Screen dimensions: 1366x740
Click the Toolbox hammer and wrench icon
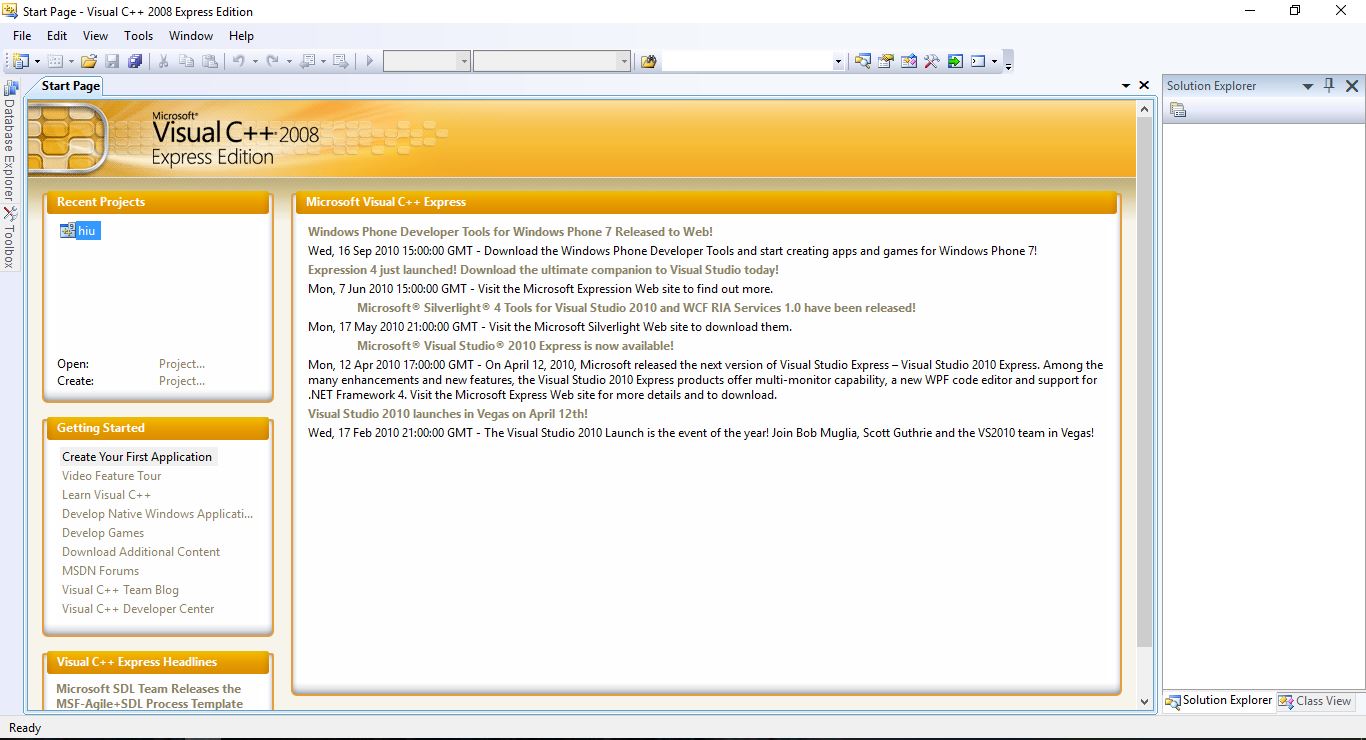coord(931,62)
